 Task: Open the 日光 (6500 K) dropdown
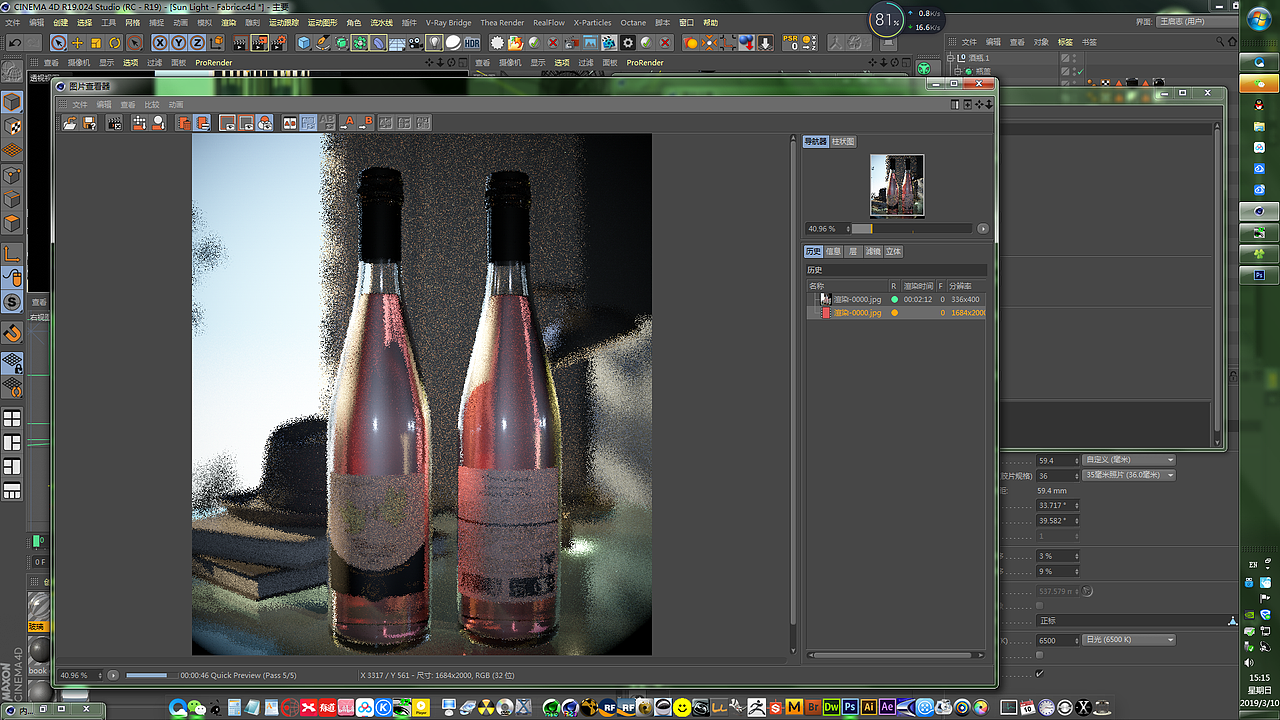click(1129, 640)
